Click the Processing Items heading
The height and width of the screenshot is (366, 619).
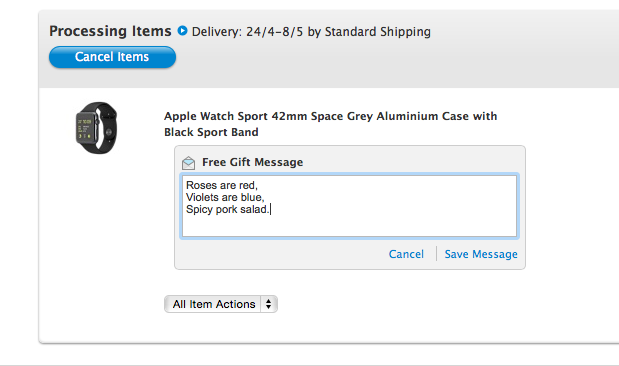tap(110, 31)
